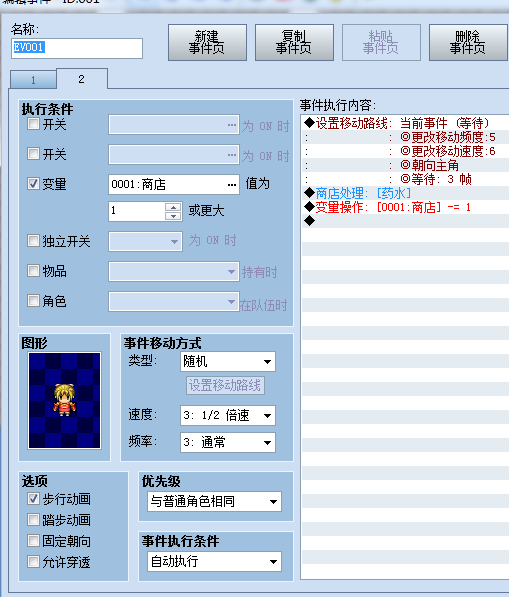Focus the 名称 field containing EV001
Screen dimensions: 509x597
(77, 48)
